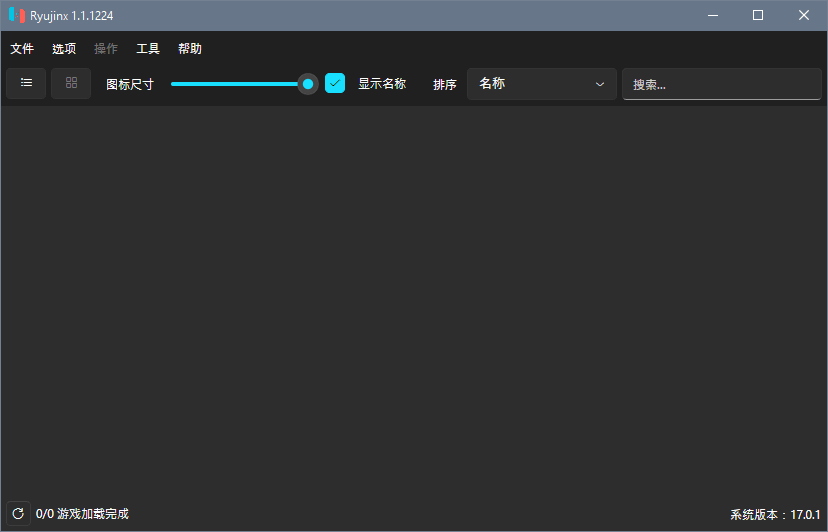828x532 pixels.
Task: Uncheck the 显示名称 checkbox
Action: [335, 84]
